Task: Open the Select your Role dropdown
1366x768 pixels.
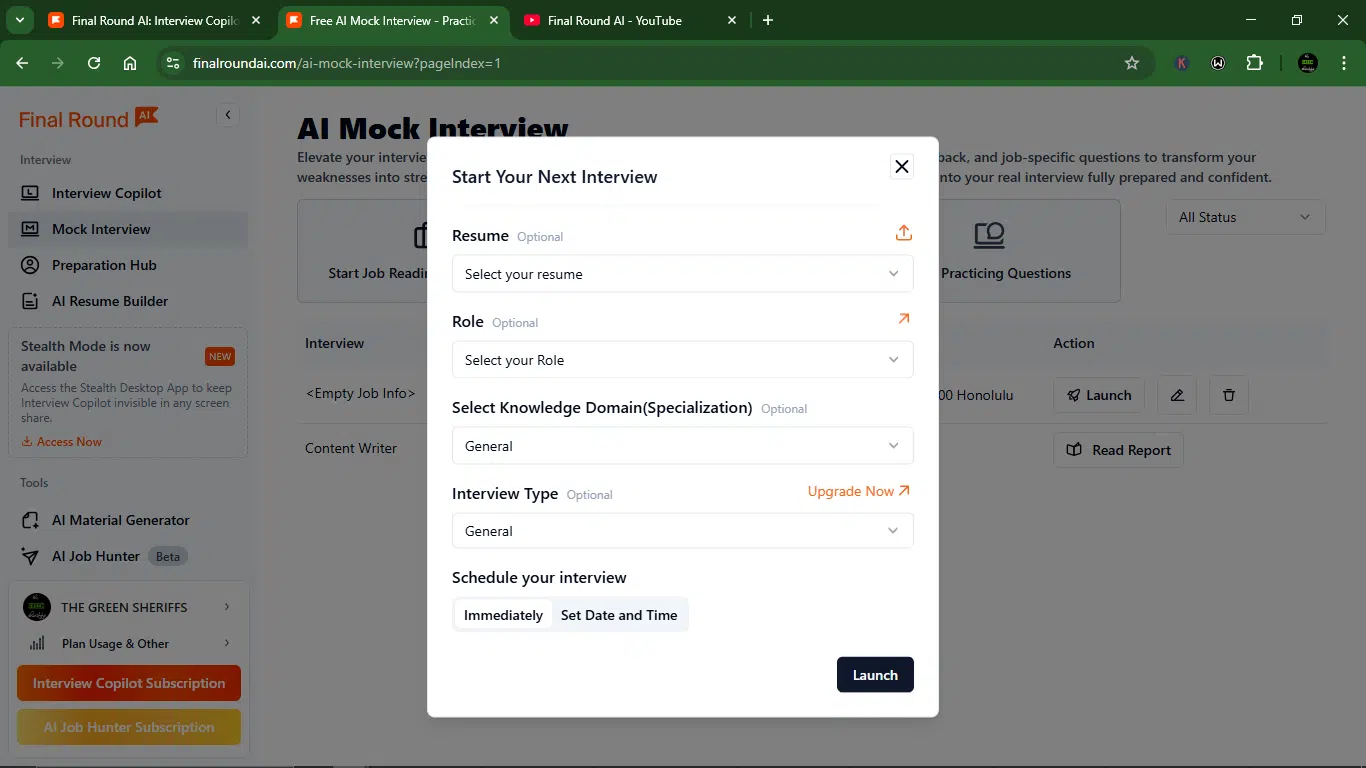Action: point(683,360)
